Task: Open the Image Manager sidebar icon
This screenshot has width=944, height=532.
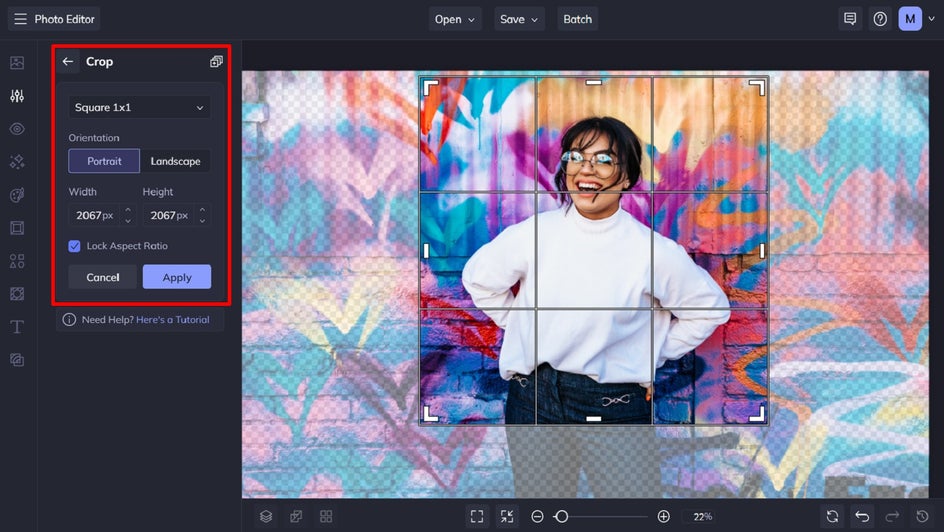Action: tap(17, 63)
